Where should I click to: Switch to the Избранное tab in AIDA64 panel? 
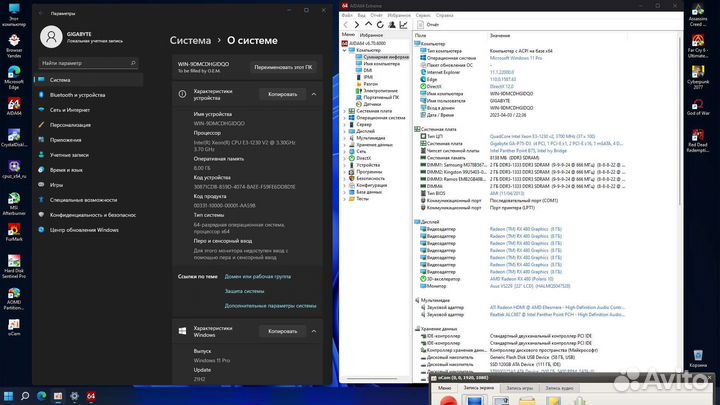click(371, 35)
